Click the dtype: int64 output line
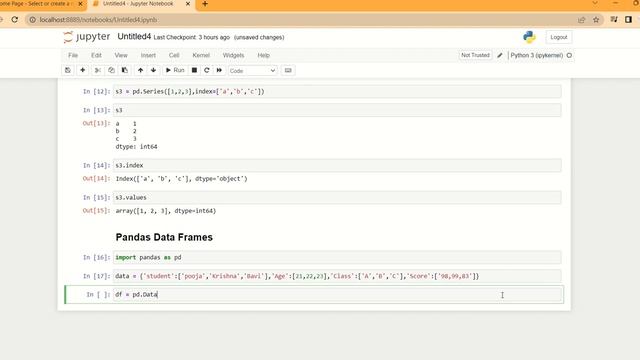 point(136,147)
